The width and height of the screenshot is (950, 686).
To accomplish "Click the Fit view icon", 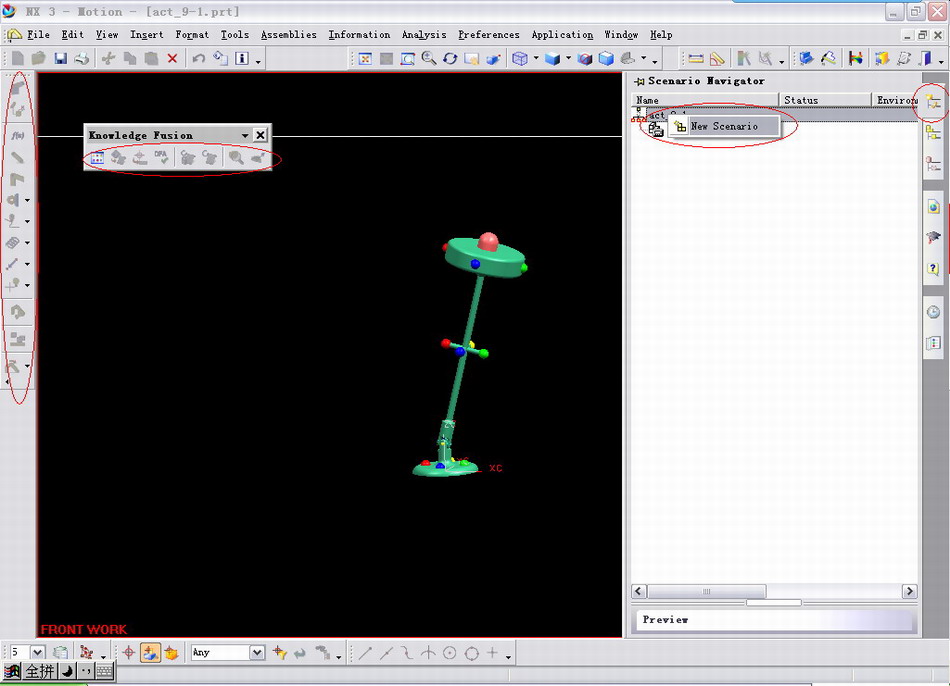I will pyautogui.click(x=365, y=58).
